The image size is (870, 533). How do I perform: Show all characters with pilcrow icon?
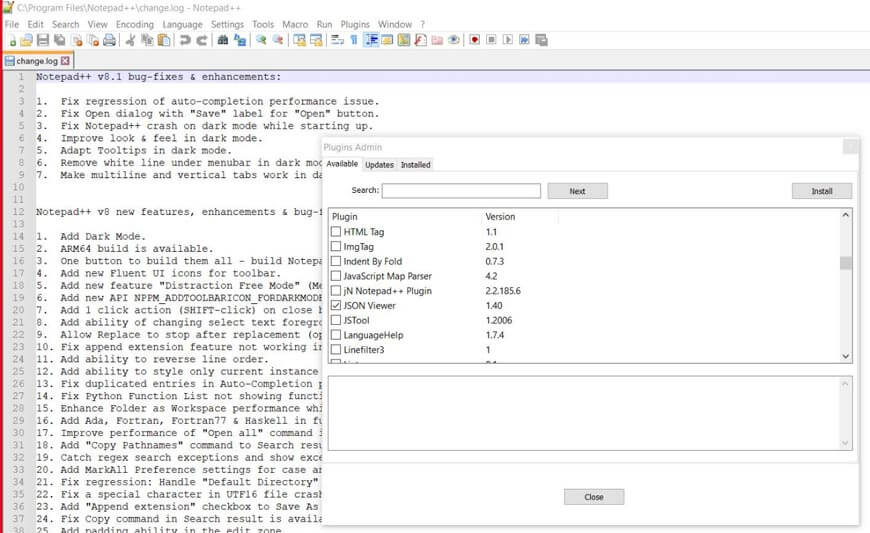(x=353, y=40)
